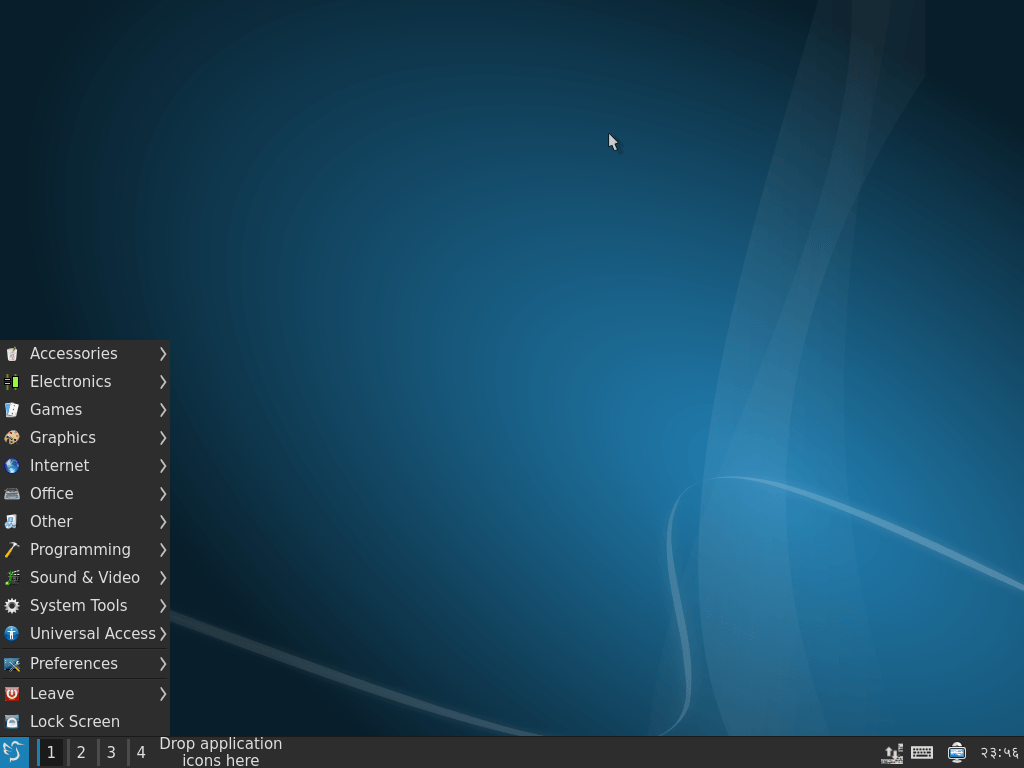Expand the Office submenu arrow

coord(163,494)
